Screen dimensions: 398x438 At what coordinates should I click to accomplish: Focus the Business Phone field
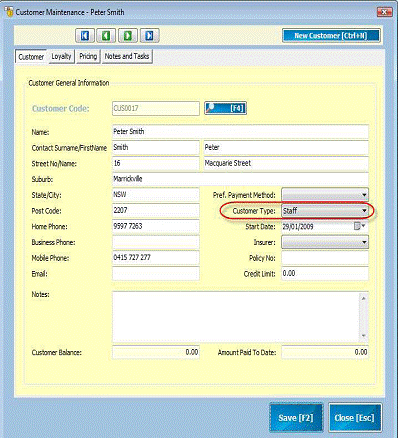(156, 242)
